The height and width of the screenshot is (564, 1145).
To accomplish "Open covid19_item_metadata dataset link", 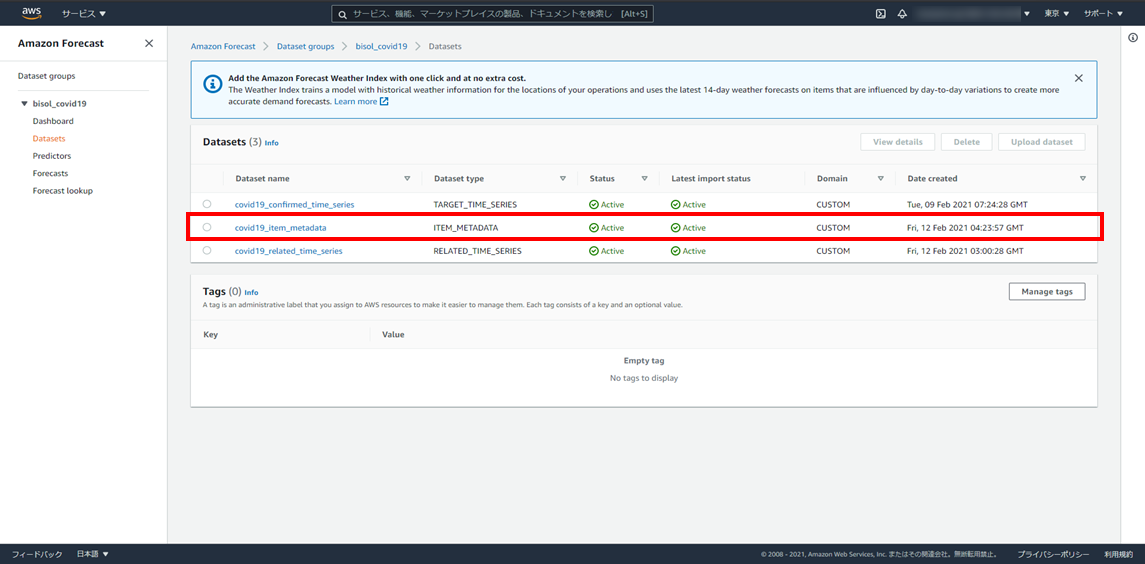I will click(280, 228).
